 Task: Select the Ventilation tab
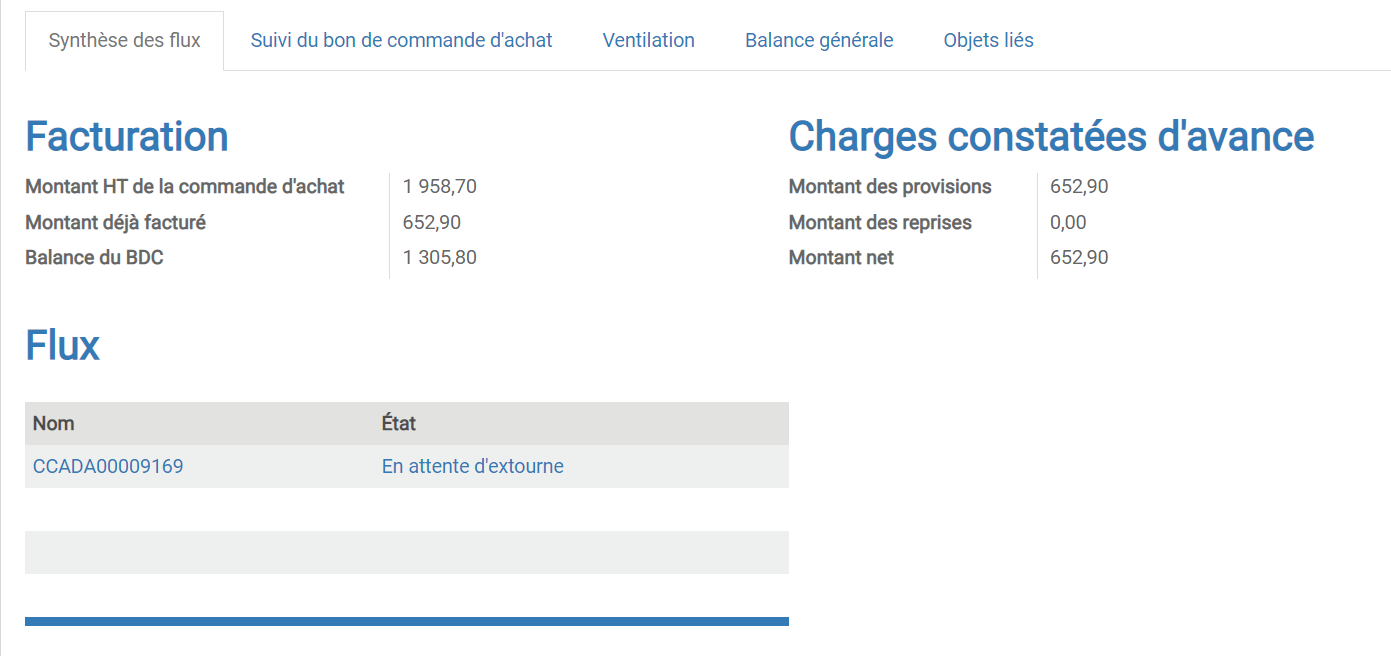648,41
